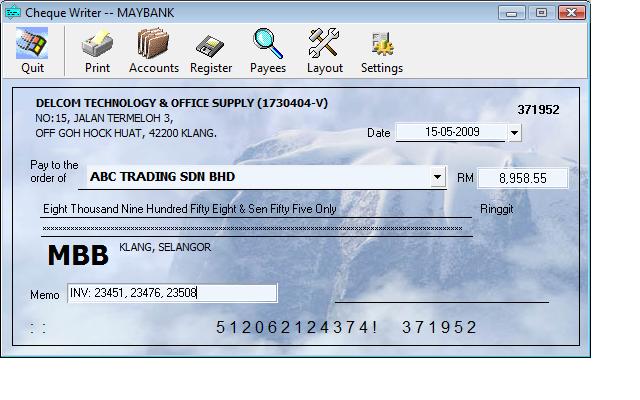The height and width of the screenshot is (400, 640).
Task: Expand the payee name dropdown arrow
Action: coord(437,178)
